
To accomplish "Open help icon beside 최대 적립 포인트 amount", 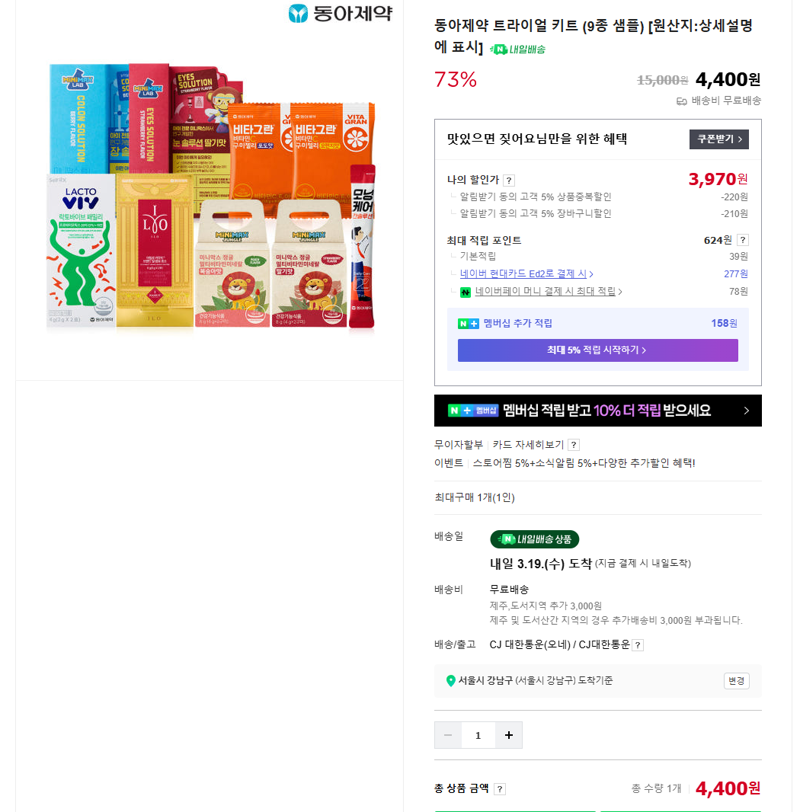I will point(743,240).
